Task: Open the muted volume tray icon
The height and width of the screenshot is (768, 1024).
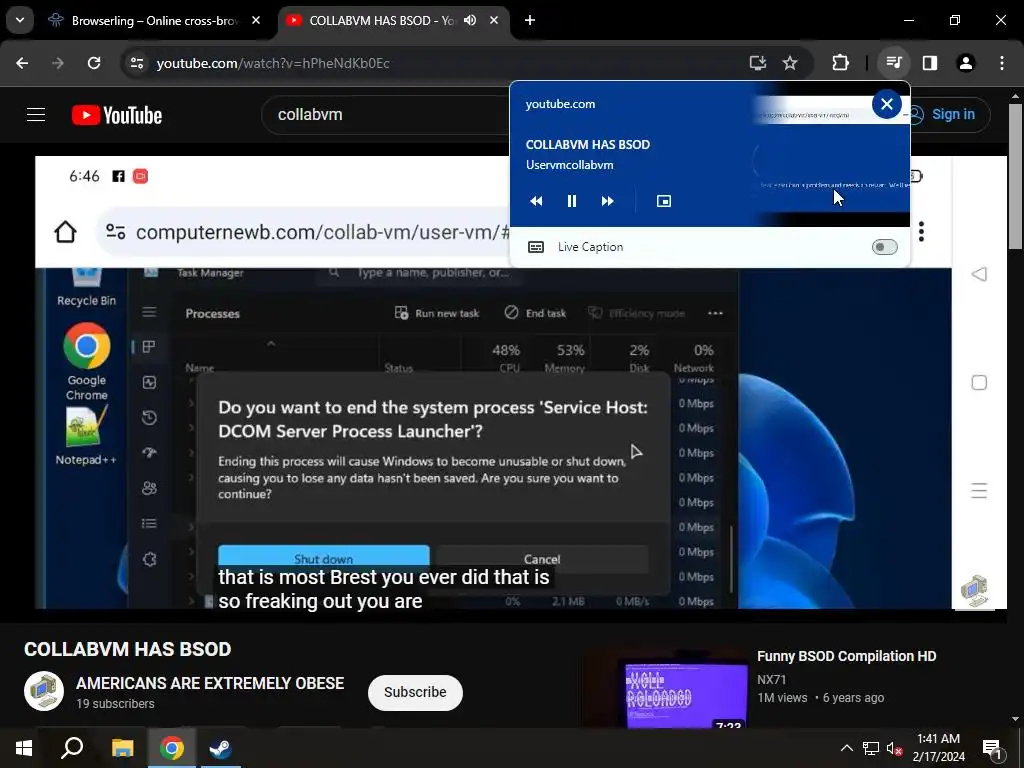Action: pos(895,748)
